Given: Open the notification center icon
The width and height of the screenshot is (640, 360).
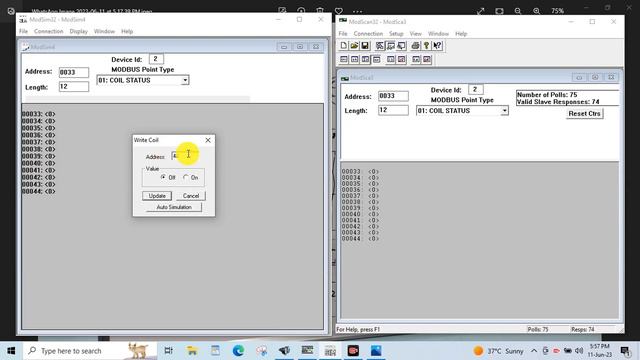Looking at the screenshot, I should pyautogui.click(x=625, y=351).
